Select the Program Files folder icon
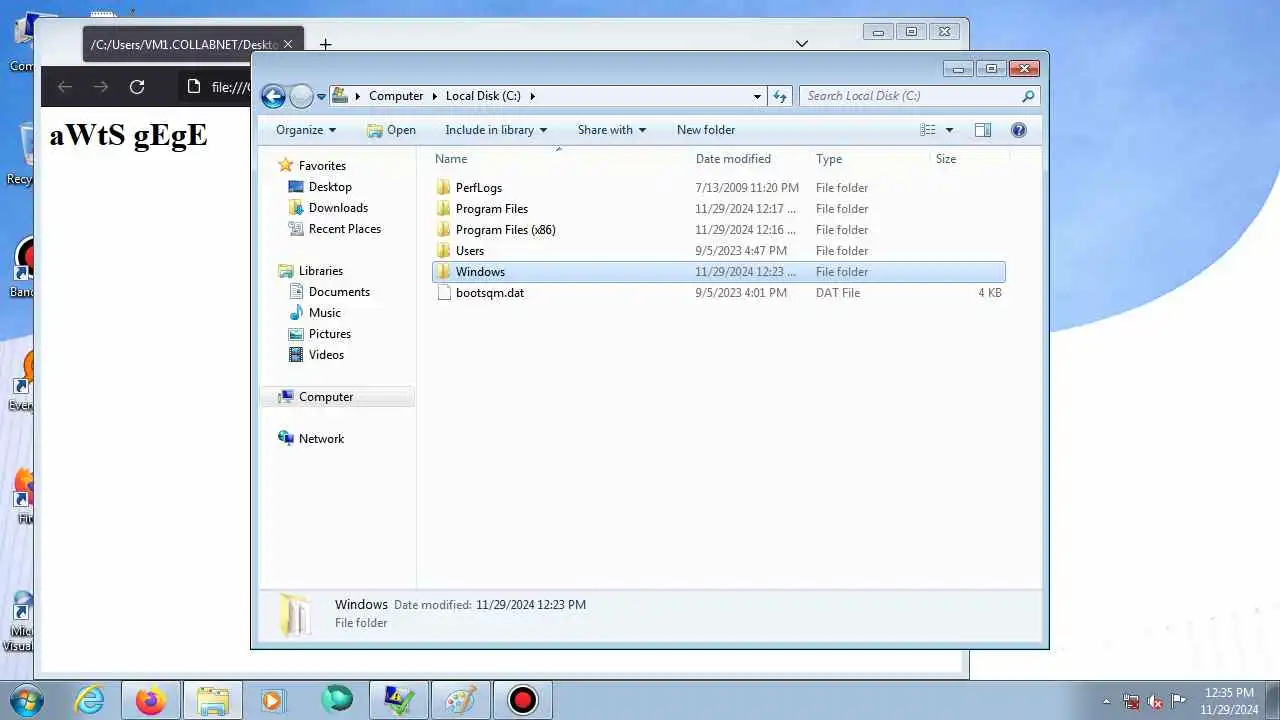Viewport: 1280px width, 720px height. point(444,209)
